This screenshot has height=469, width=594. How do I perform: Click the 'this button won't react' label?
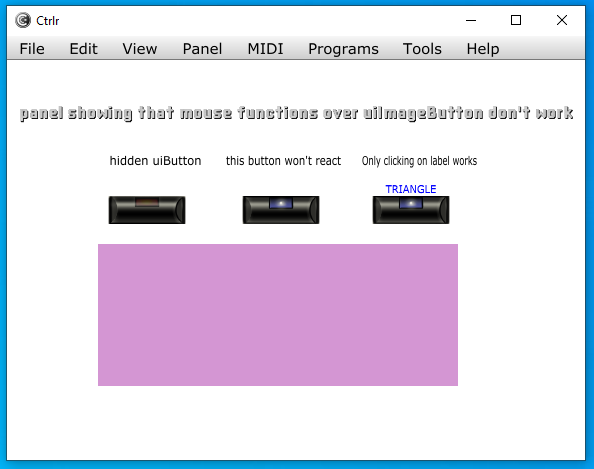(283, 161)
